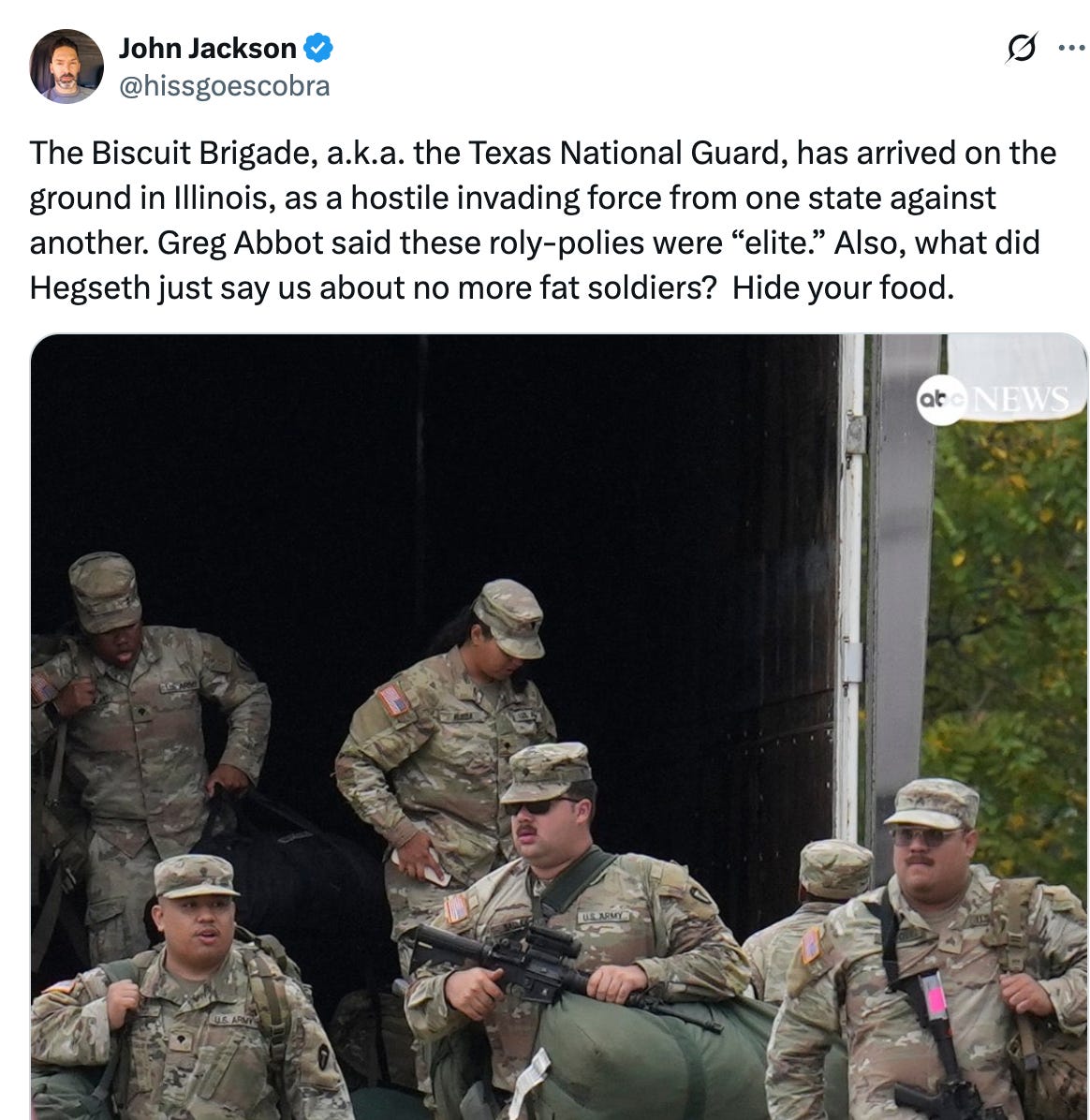Open the Grok explain-post icon
Image resolution: width=1090 pixels, height=1120 pixels.
click(x=1022, y=49)
